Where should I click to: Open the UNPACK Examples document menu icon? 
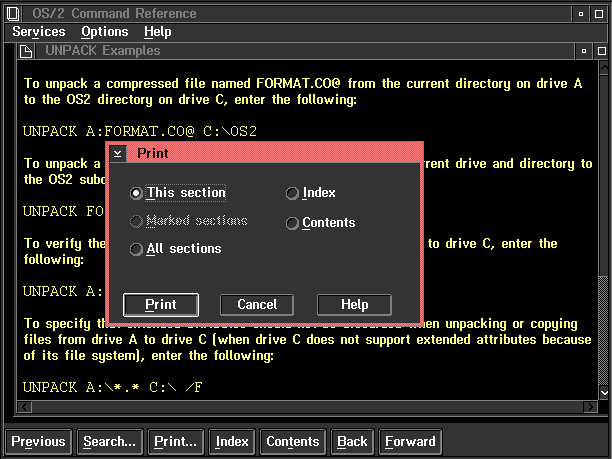pyautogui.click(x=26, y=51)
